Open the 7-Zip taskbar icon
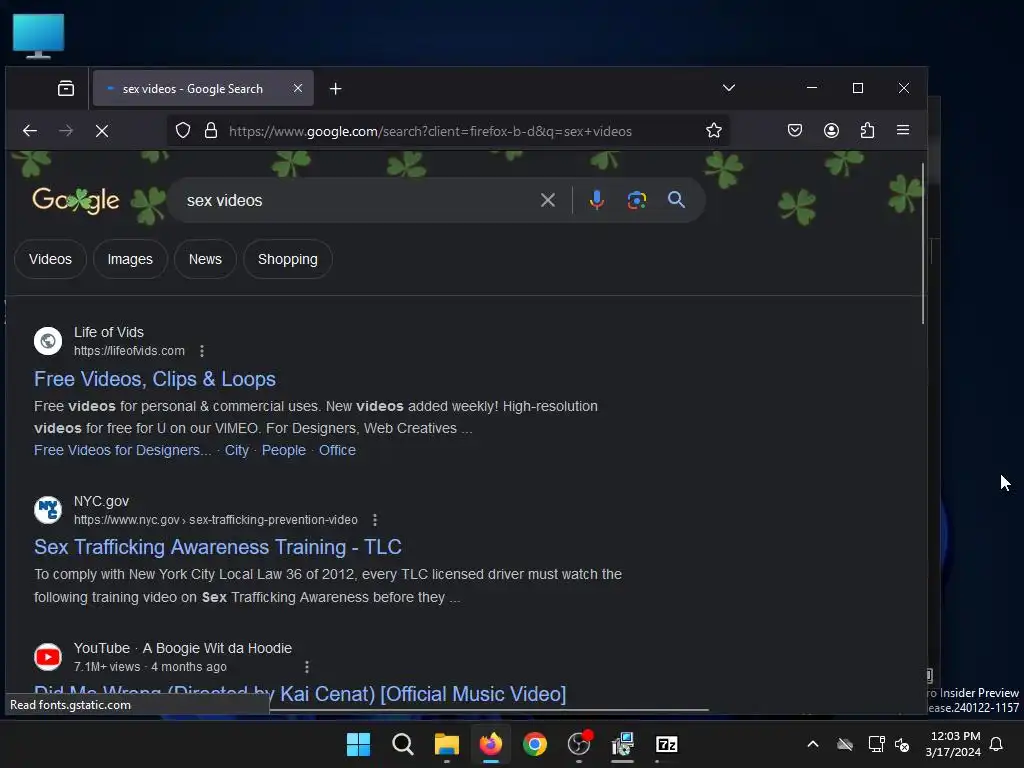Image resolution: width=1024 pixels, height=768 pixels. click(667, 744)
